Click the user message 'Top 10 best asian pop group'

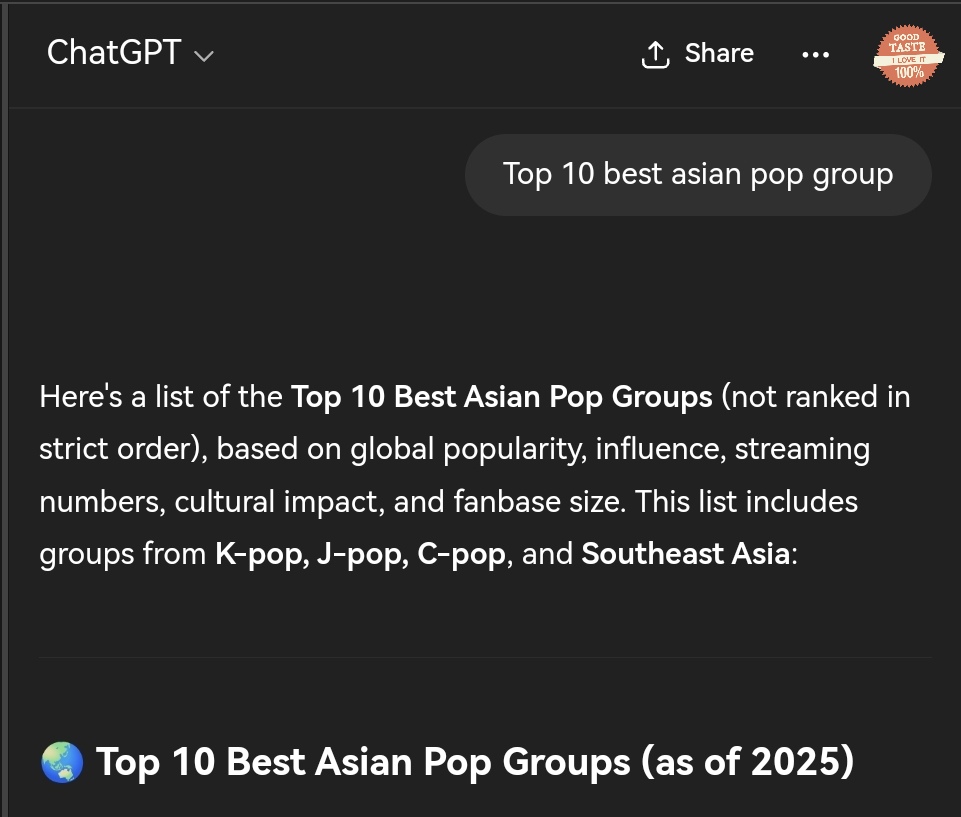click(x=698, y=175)
